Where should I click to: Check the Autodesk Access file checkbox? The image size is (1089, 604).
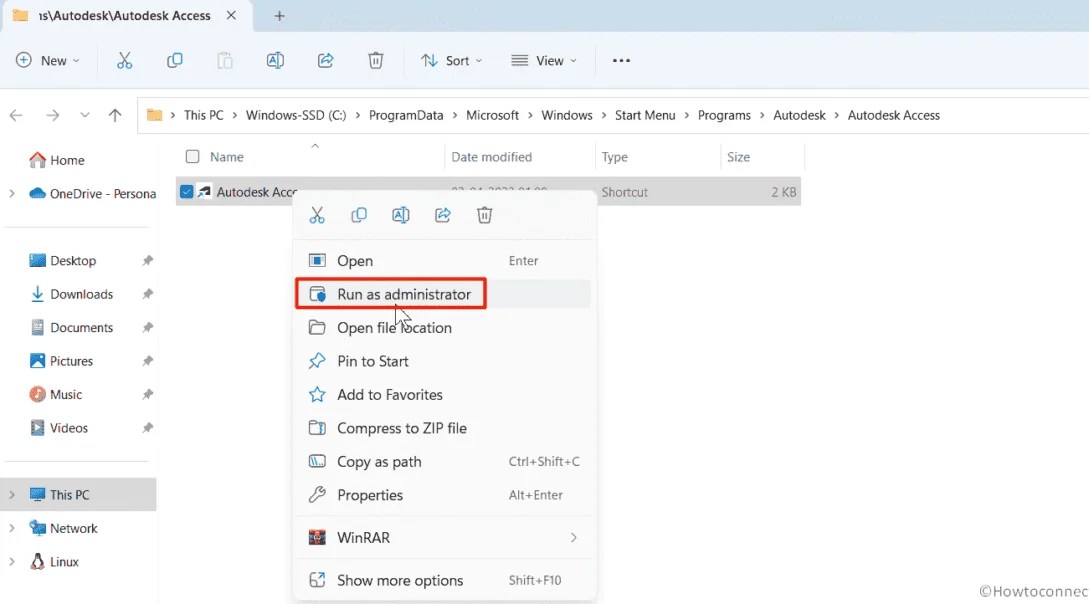coord(187,191)
